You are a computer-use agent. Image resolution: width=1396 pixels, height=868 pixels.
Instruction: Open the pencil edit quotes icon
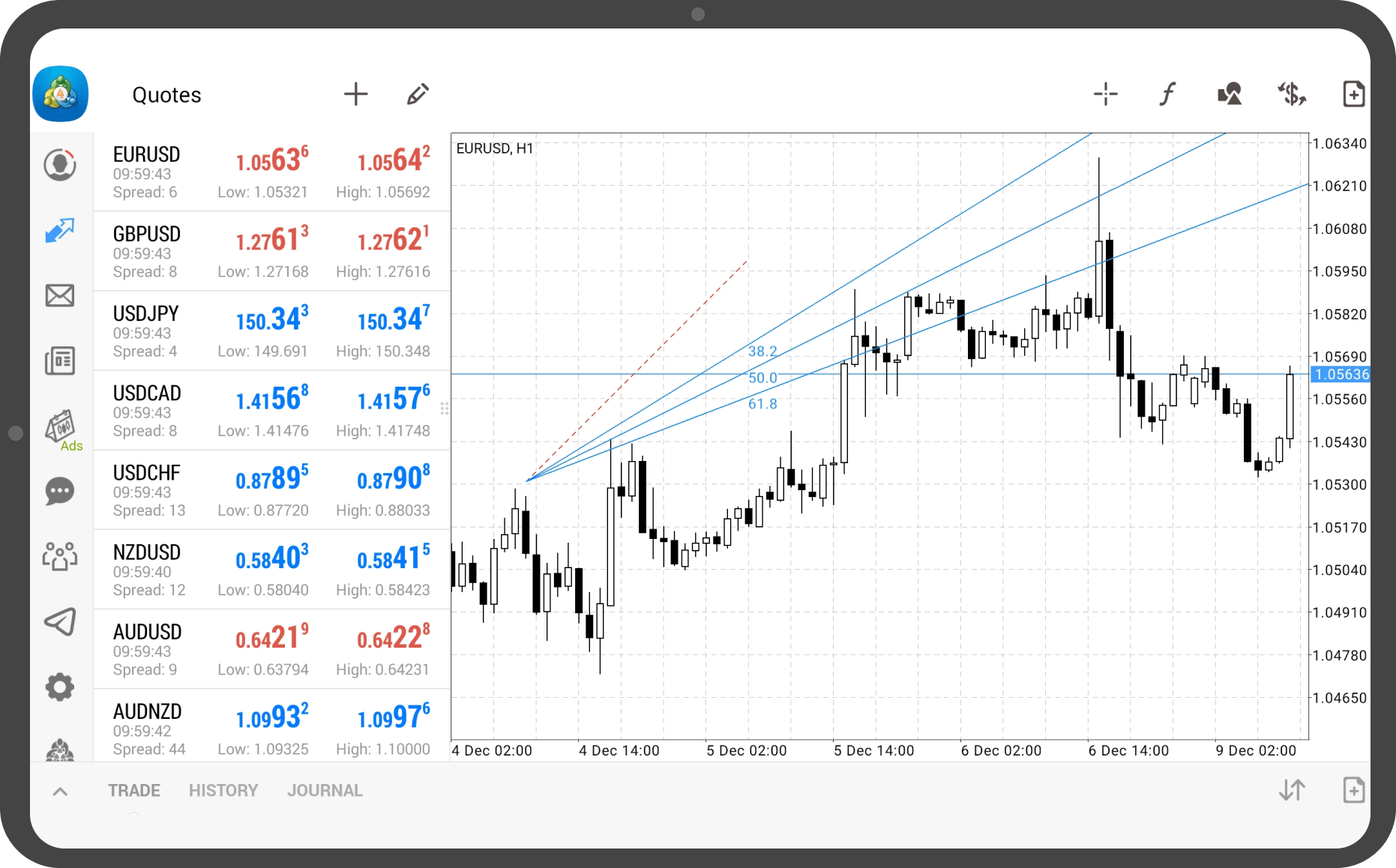point(418,94)
